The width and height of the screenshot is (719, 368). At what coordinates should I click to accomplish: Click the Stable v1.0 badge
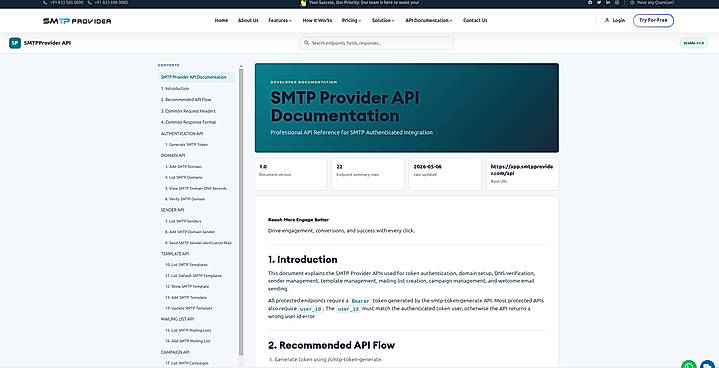pyautogui.click(x=693, y=43)
